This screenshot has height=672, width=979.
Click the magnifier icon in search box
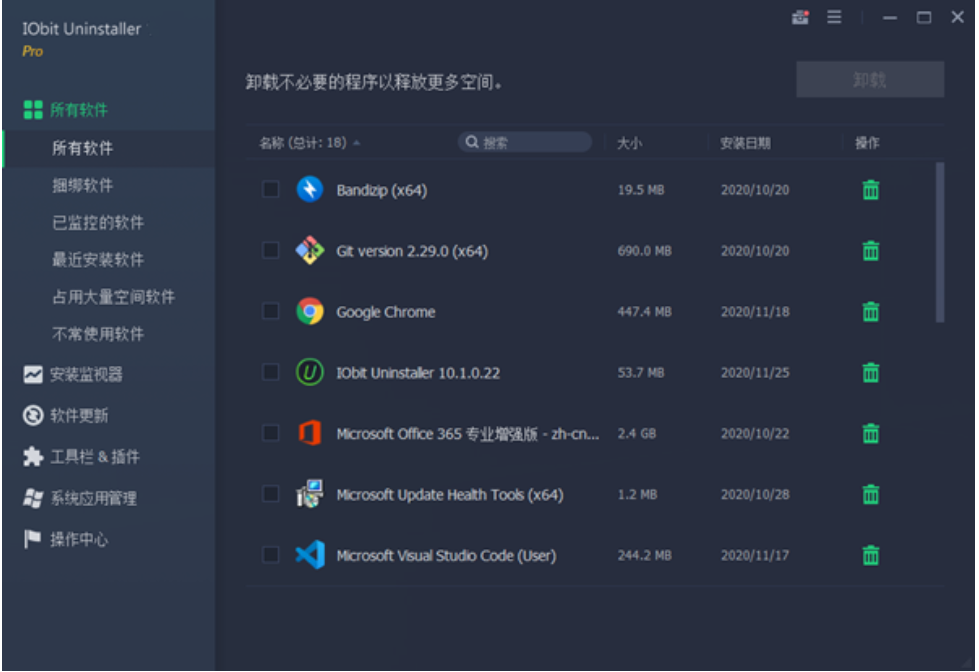pos(472,142)
